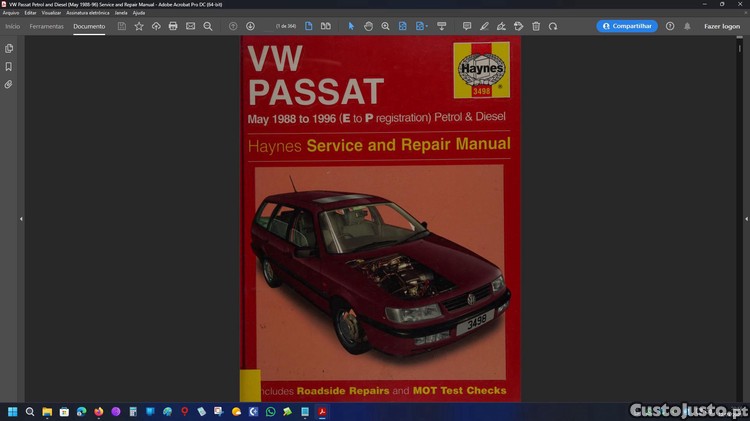Toggle two-page view mode
Image resolution: width=750 pixels, height=421 pixels.
pyautogui.click(x=325, y=26)
